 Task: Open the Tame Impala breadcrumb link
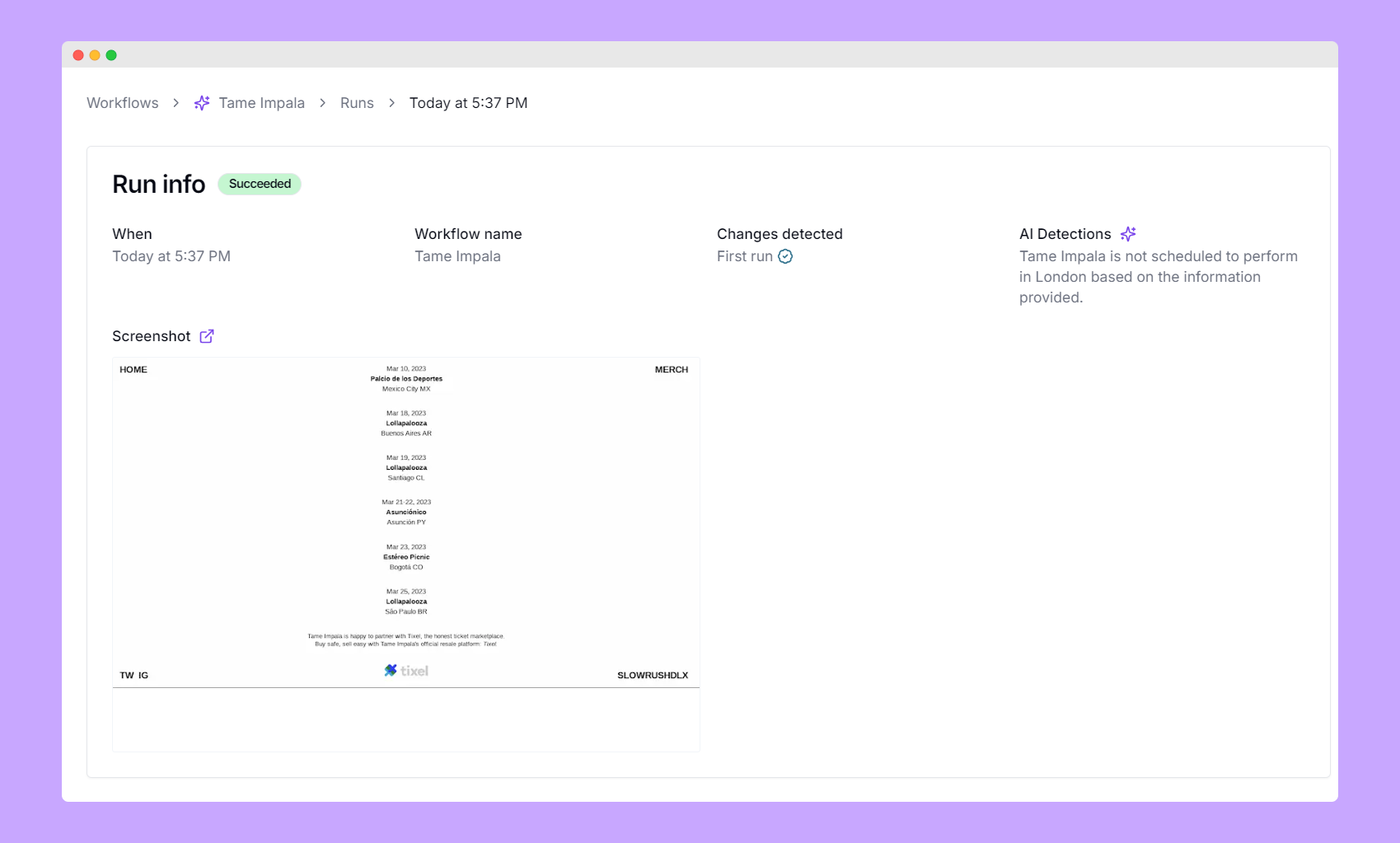tap(261, 103)
